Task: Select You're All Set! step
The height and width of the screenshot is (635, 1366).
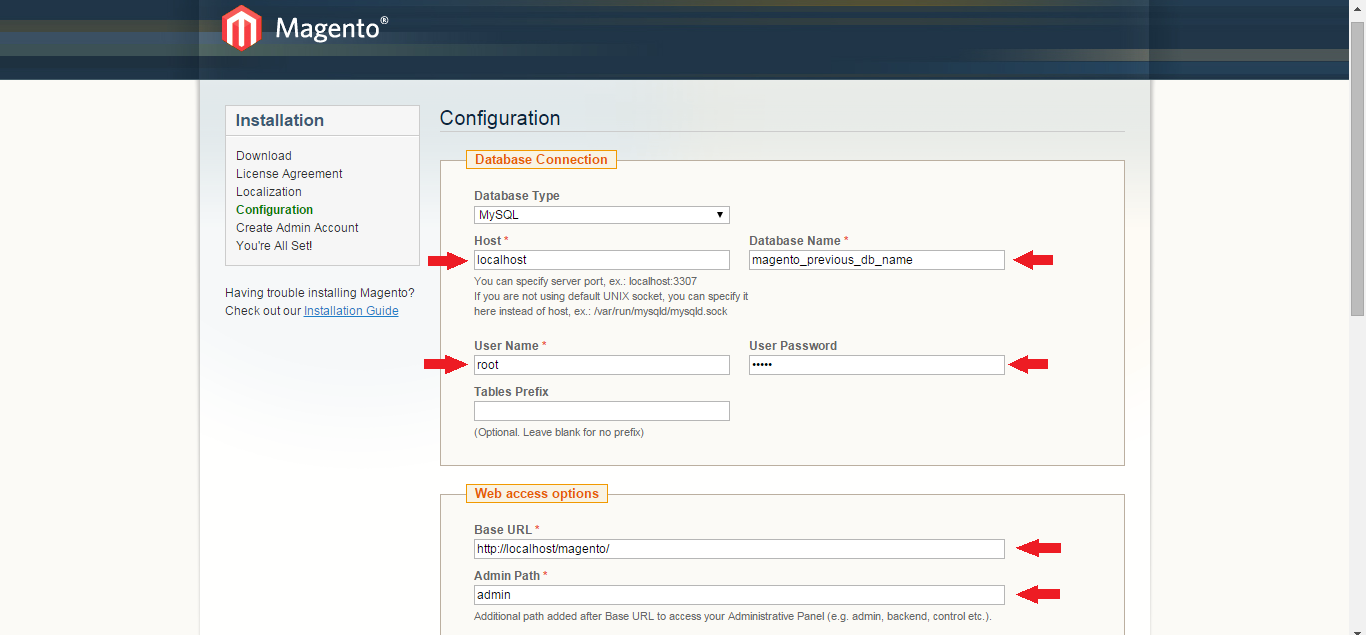Action: click(x=274, y=246)
